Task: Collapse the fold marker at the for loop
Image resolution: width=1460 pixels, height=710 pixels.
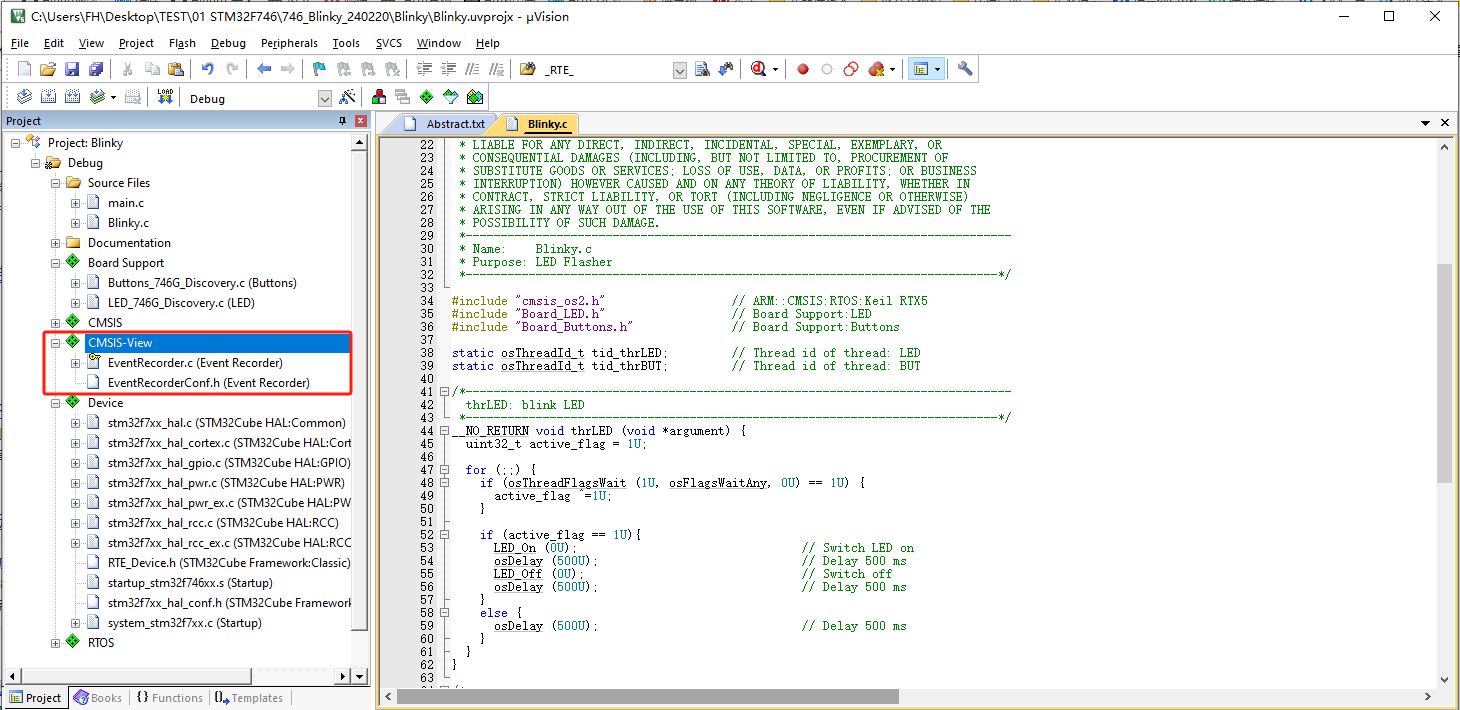Action: pyautogui.click(x=444, y=470)
